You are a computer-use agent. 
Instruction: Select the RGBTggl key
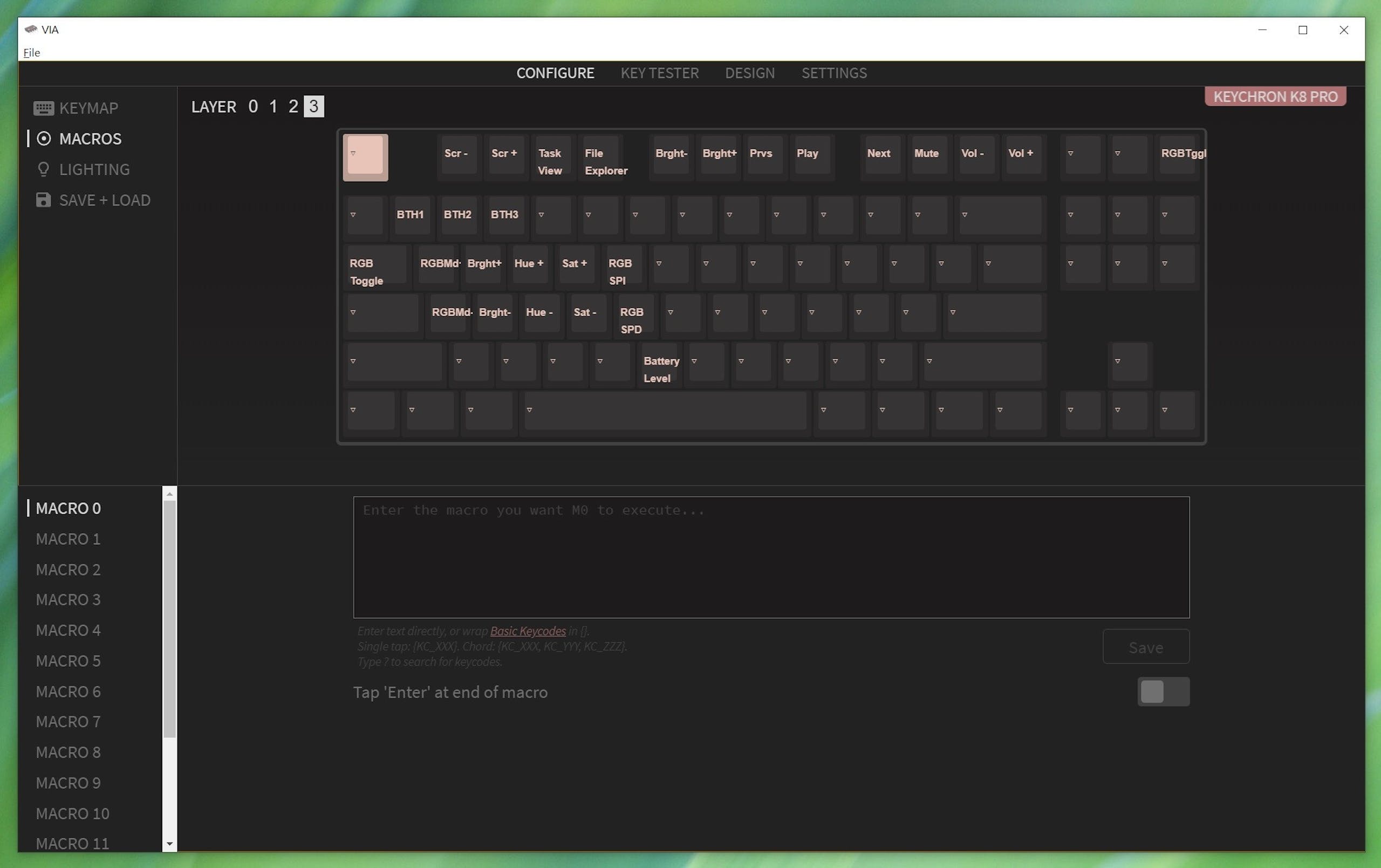(1177, 157)
